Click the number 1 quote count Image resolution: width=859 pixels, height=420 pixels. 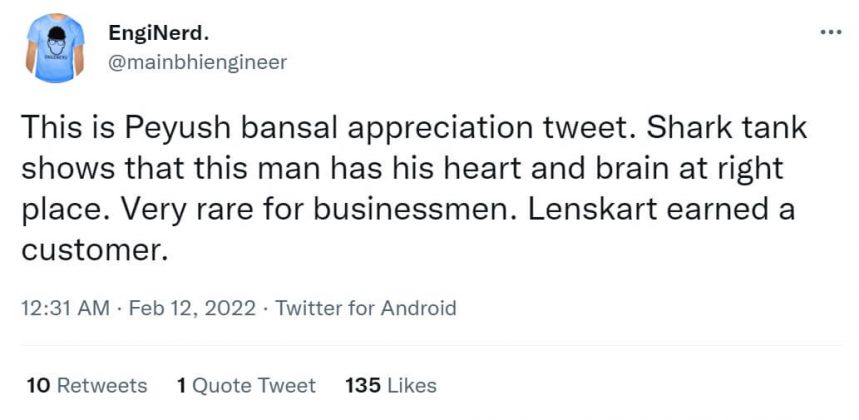pyautogui.click(x=182, y=385)
